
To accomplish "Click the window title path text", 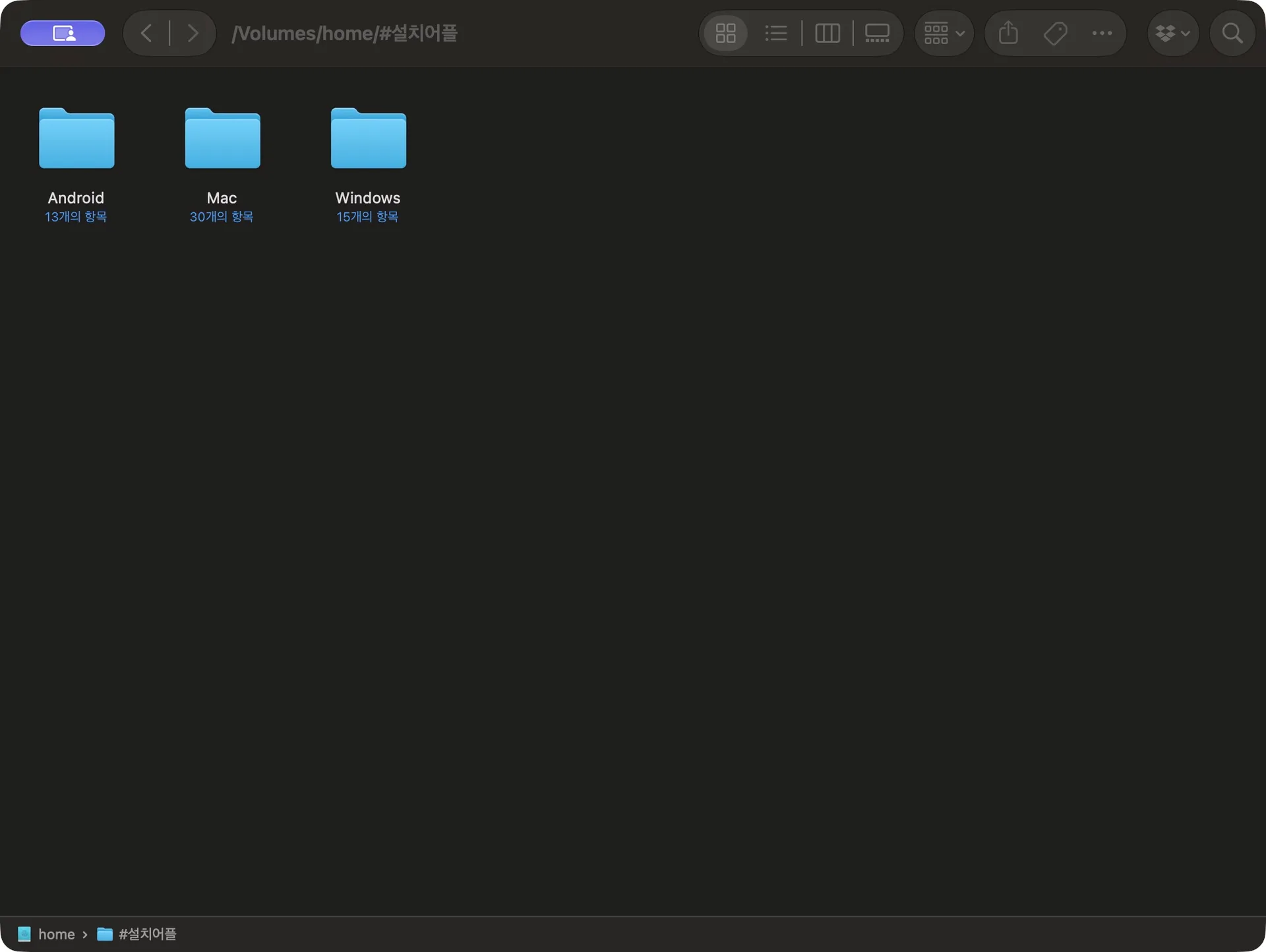I will click(344, 33).
